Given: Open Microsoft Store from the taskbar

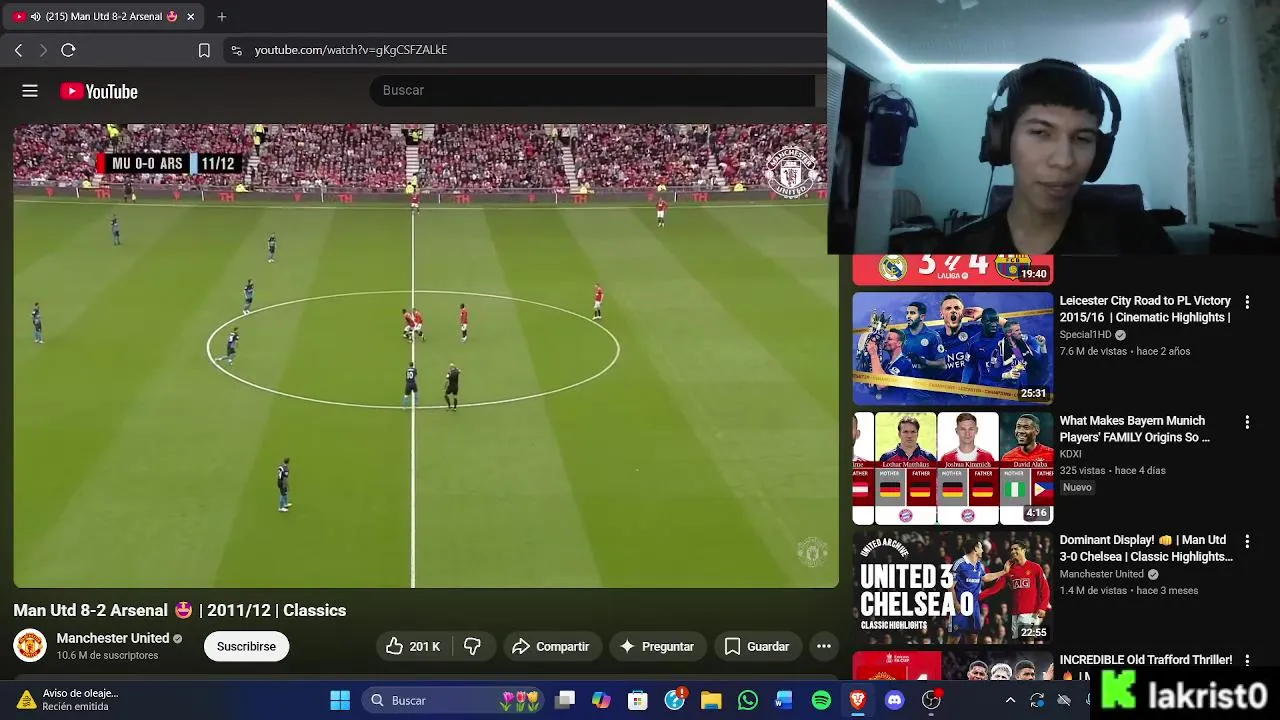Looking at the screenshot, I should [x=638, y=700].
